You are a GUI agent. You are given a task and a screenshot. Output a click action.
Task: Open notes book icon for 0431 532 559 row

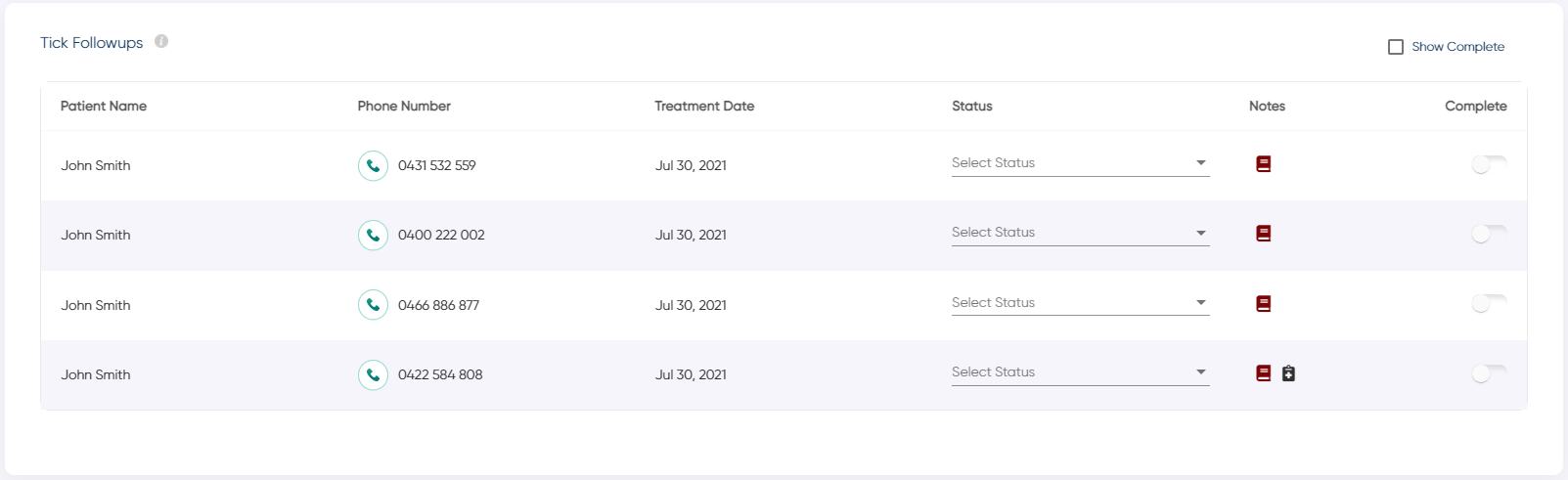tap(1263, 164)
